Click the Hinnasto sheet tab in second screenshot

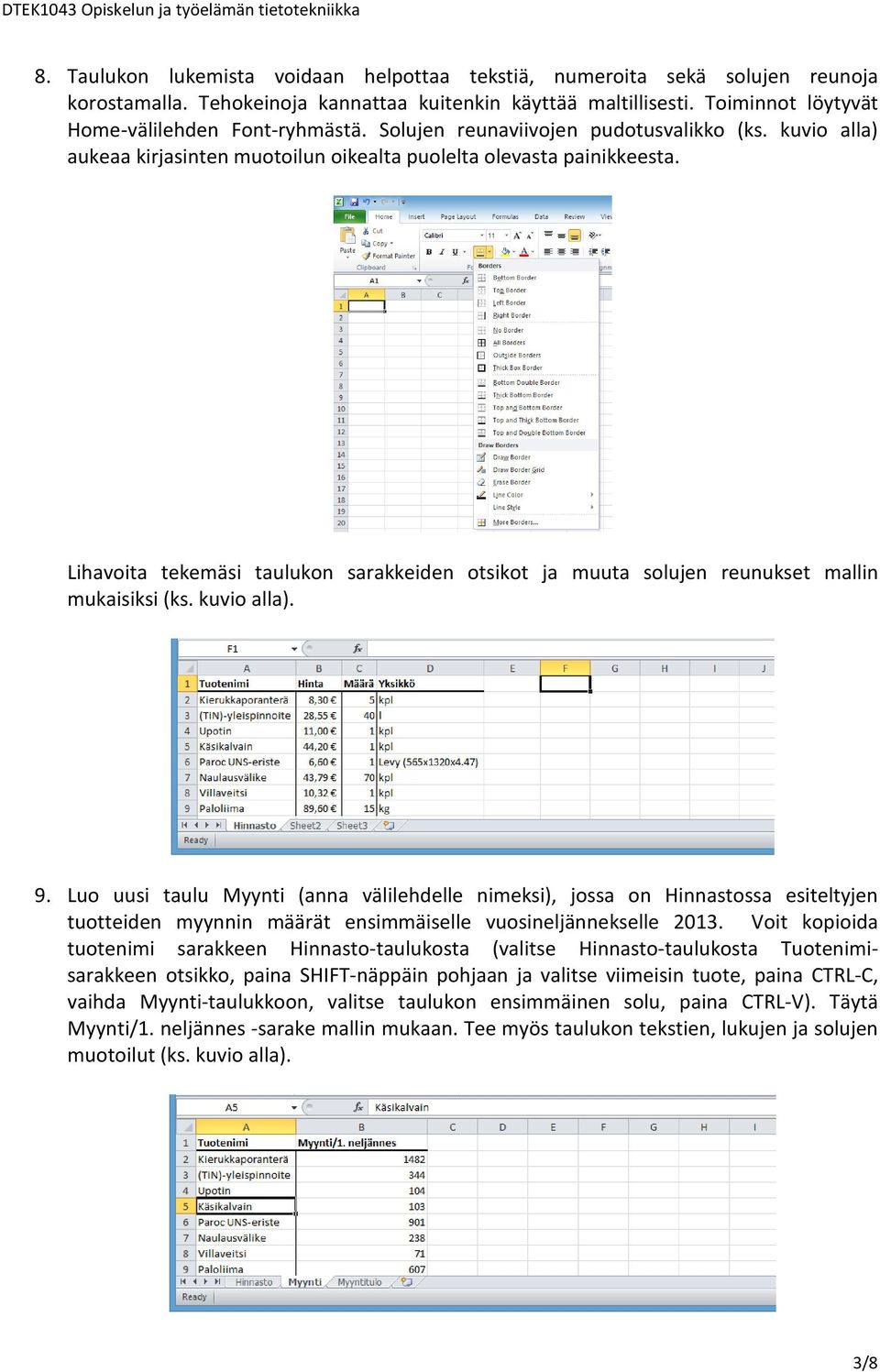point(255,826)
